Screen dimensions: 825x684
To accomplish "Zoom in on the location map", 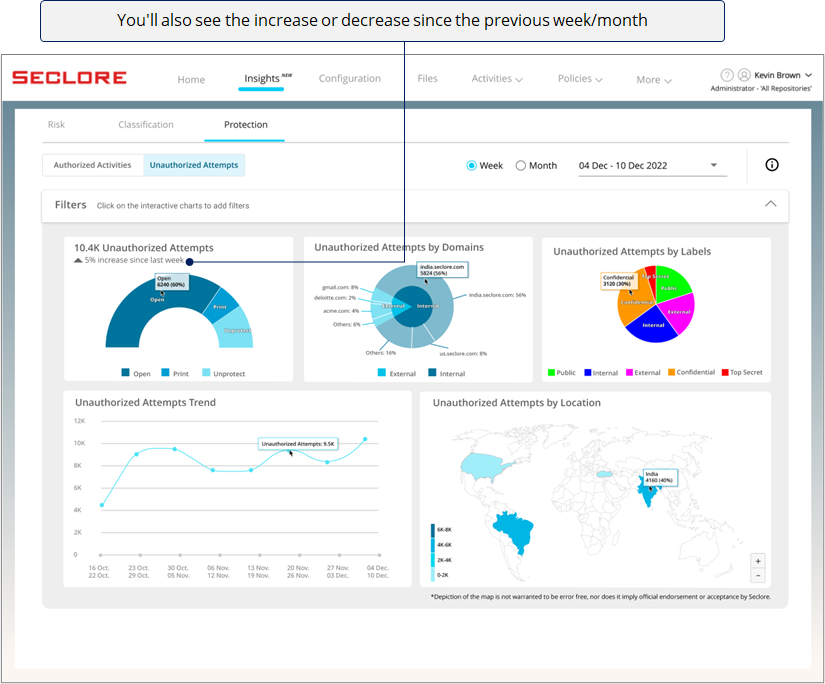I will tap(758, 561).
